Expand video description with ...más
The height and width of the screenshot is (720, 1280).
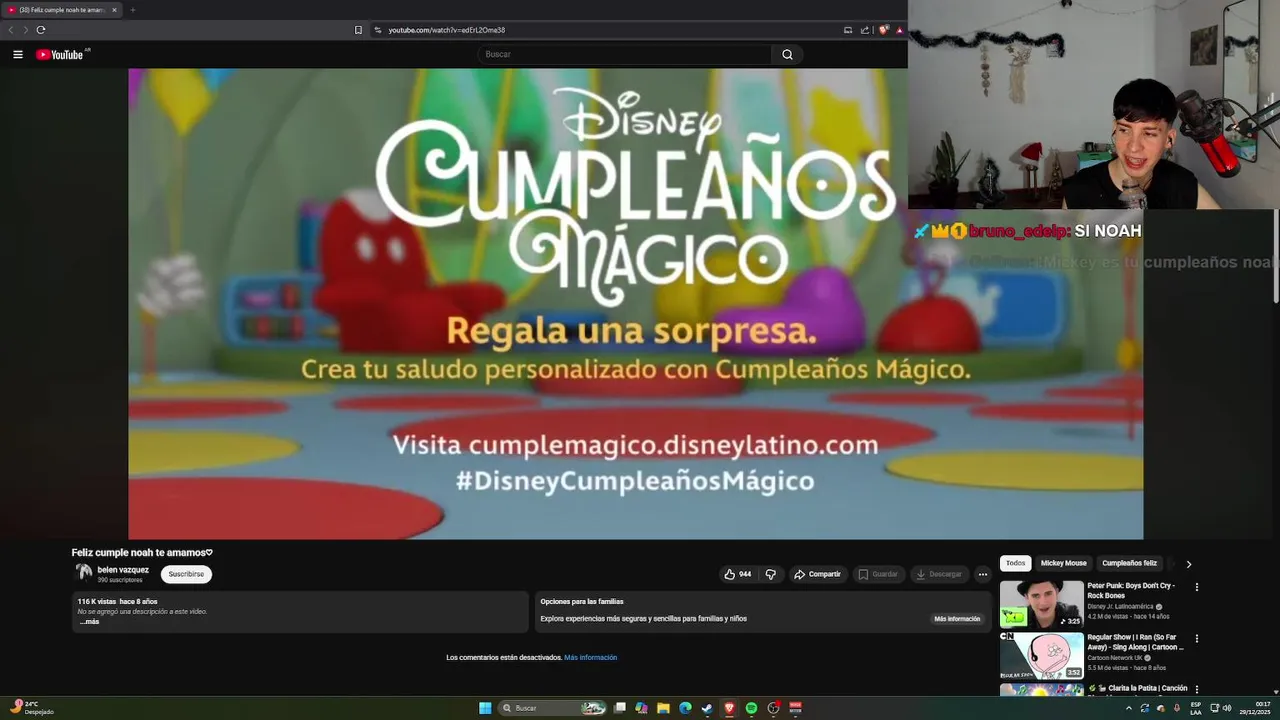pos(90,622)
